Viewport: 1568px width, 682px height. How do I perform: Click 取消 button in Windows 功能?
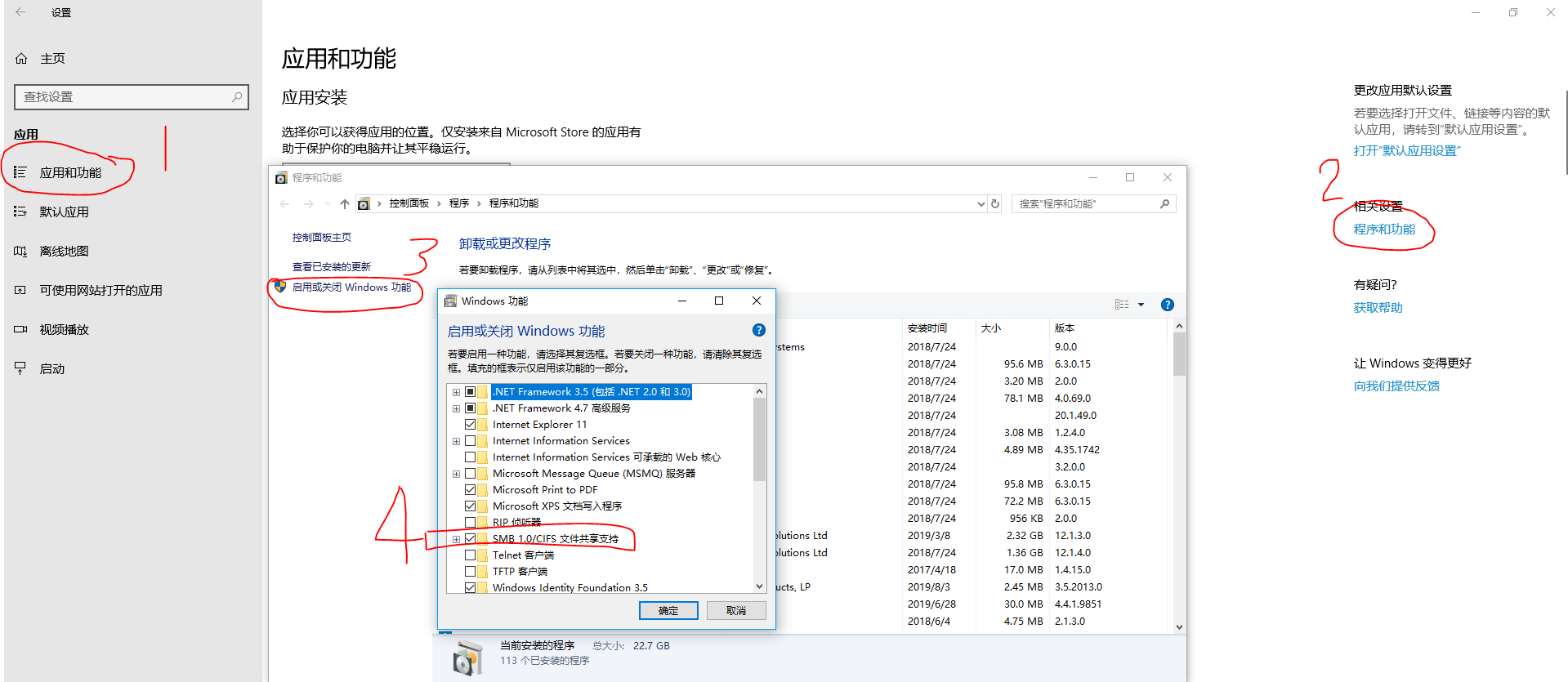coord(736,611)
